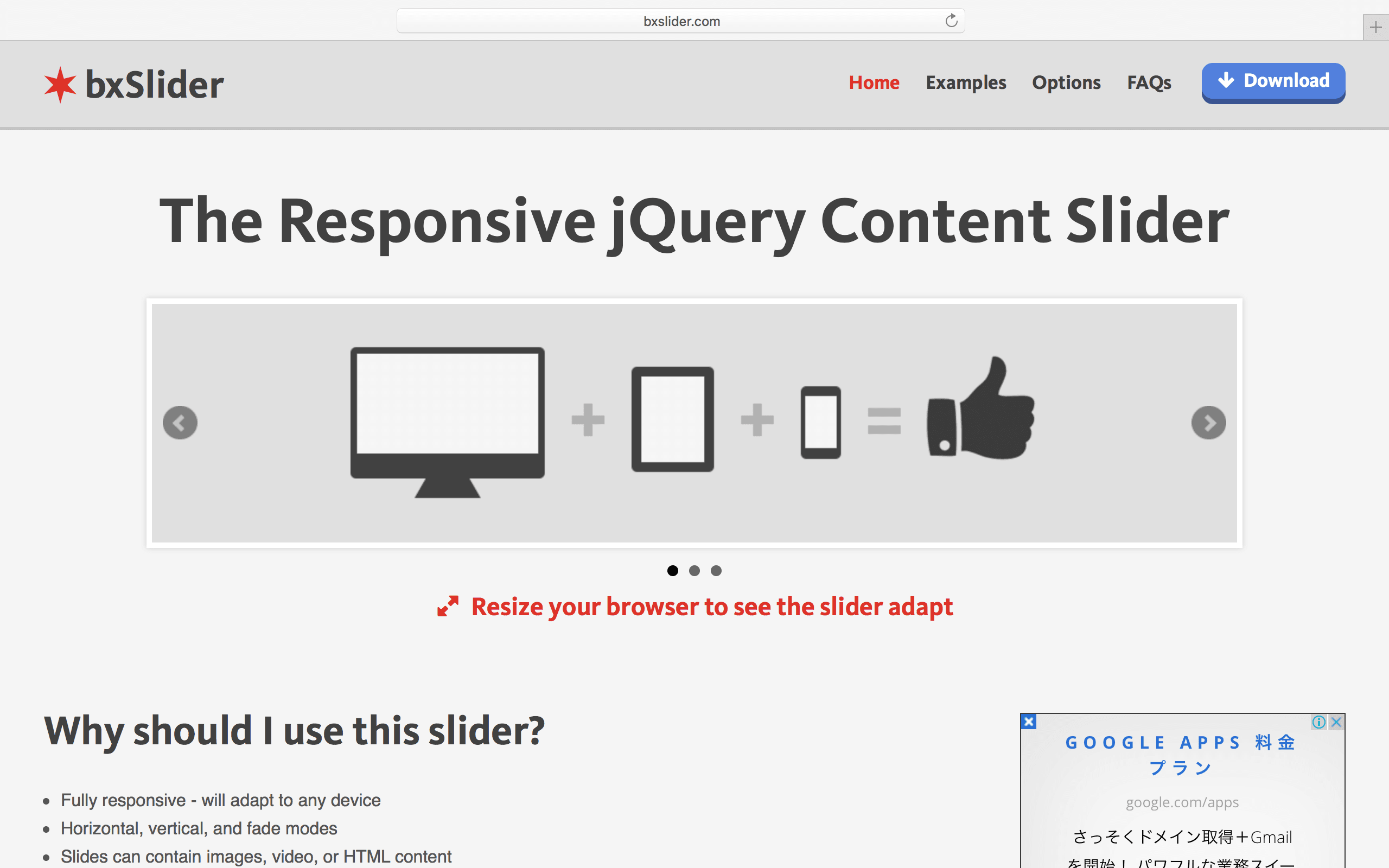Click the previous slide arrow icon
This screenshot has height=868, width=1389.
click(180, 422)
